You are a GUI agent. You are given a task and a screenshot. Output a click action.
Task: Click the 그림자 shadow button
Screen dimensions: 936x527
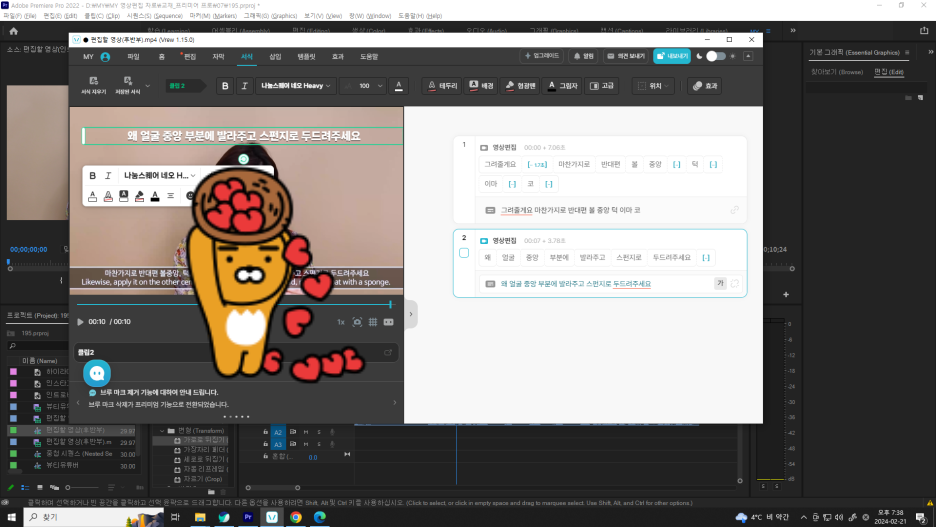(x=562, y=86)
